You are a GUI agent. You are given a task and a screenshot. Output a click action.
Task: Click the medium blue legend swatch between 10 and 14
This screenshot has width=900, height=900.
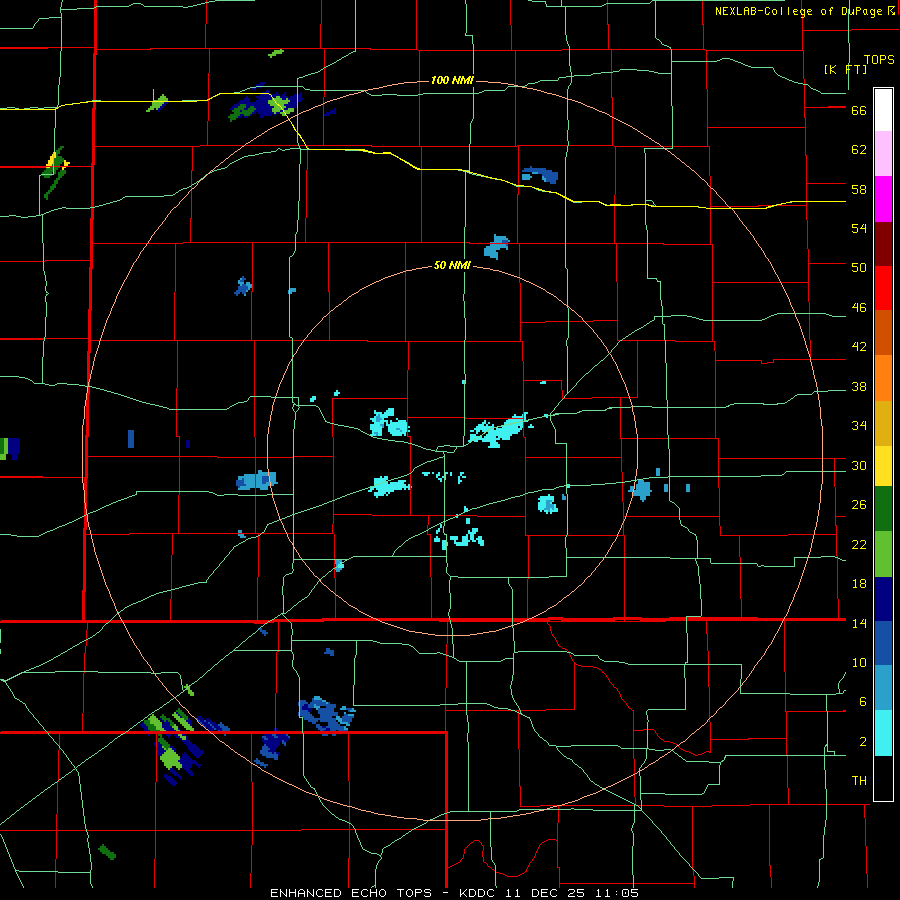point(883,643)
